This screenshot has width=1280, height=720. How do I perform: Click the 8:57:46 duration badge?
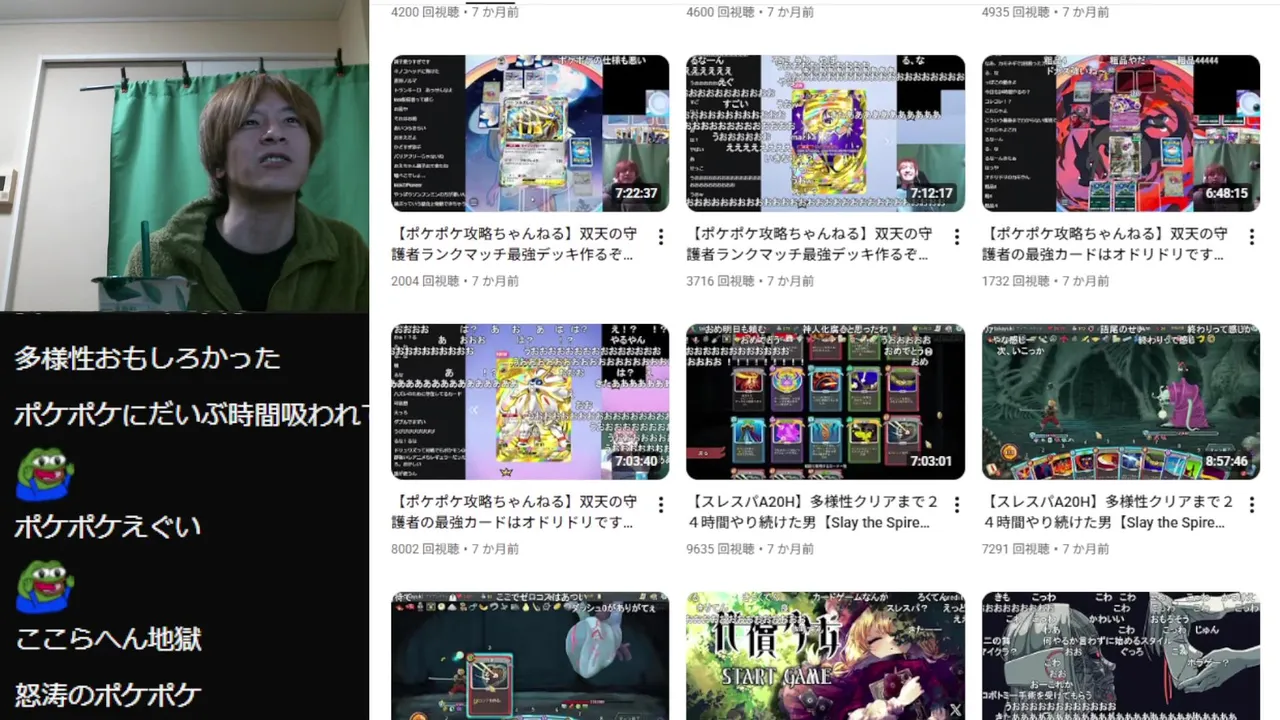click(1227, 461)
